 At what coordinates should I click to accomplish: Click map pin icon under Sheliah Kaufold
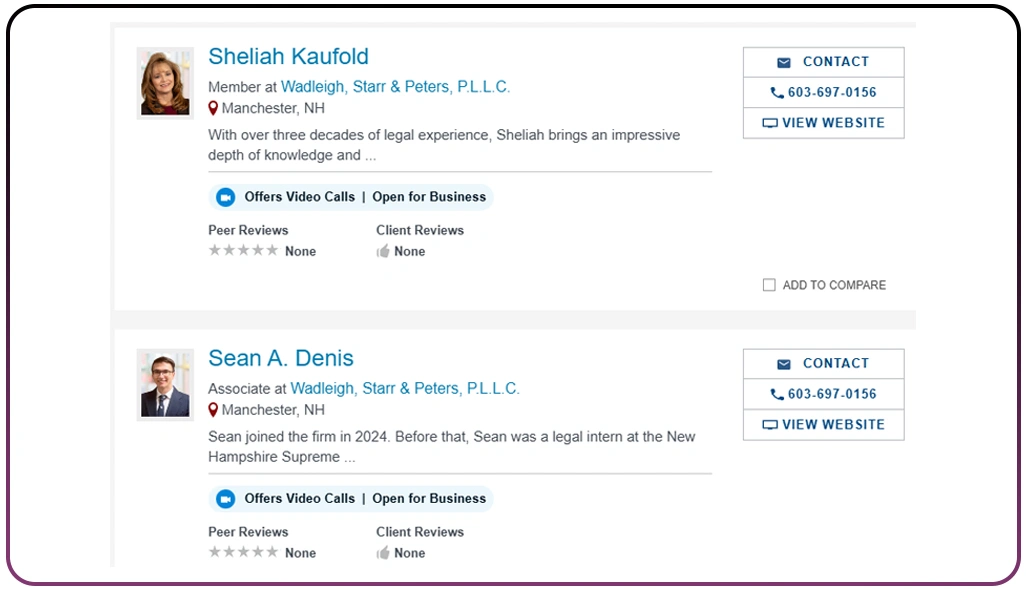pos(213,108)
